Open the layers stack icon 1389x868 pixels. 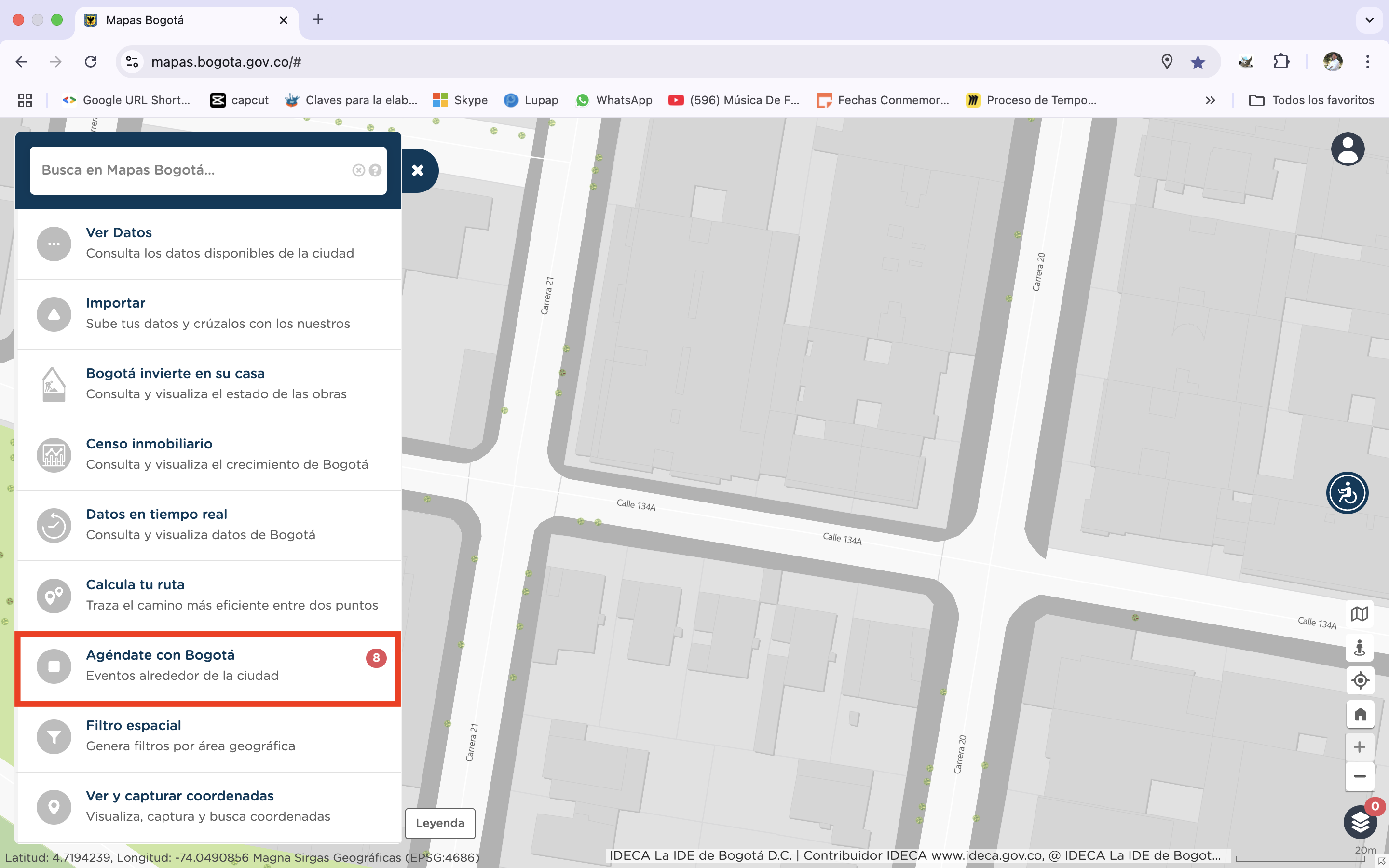click(x=1359, y=822)
